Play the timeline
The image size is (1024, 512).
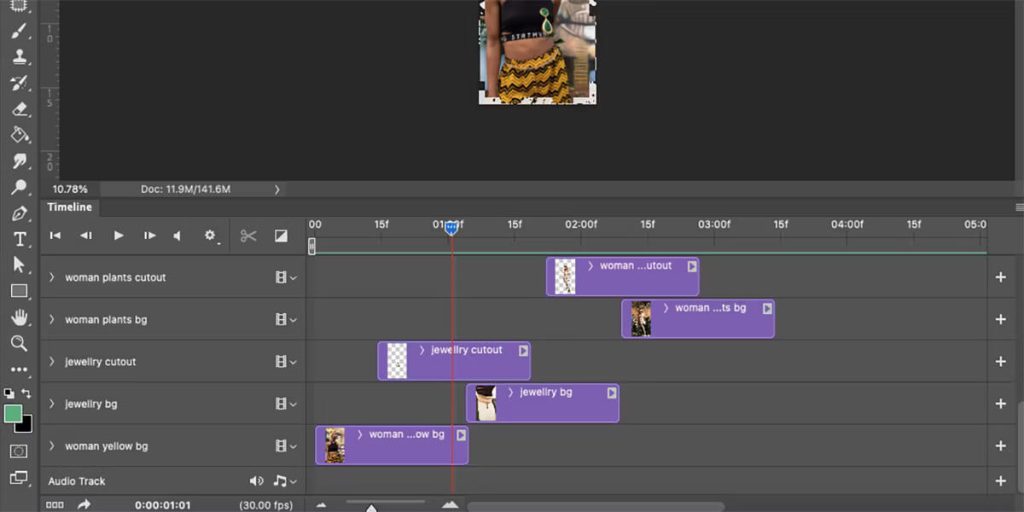118,236
